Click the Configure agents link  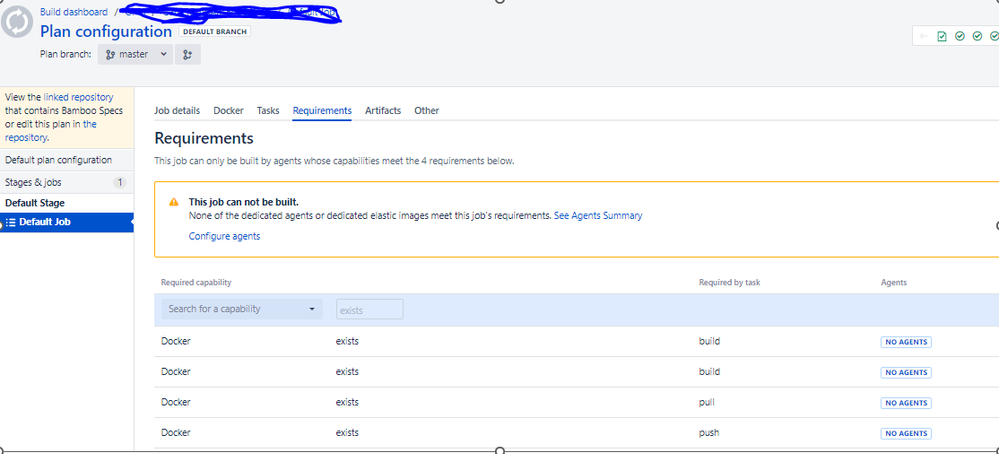[224, 236]
